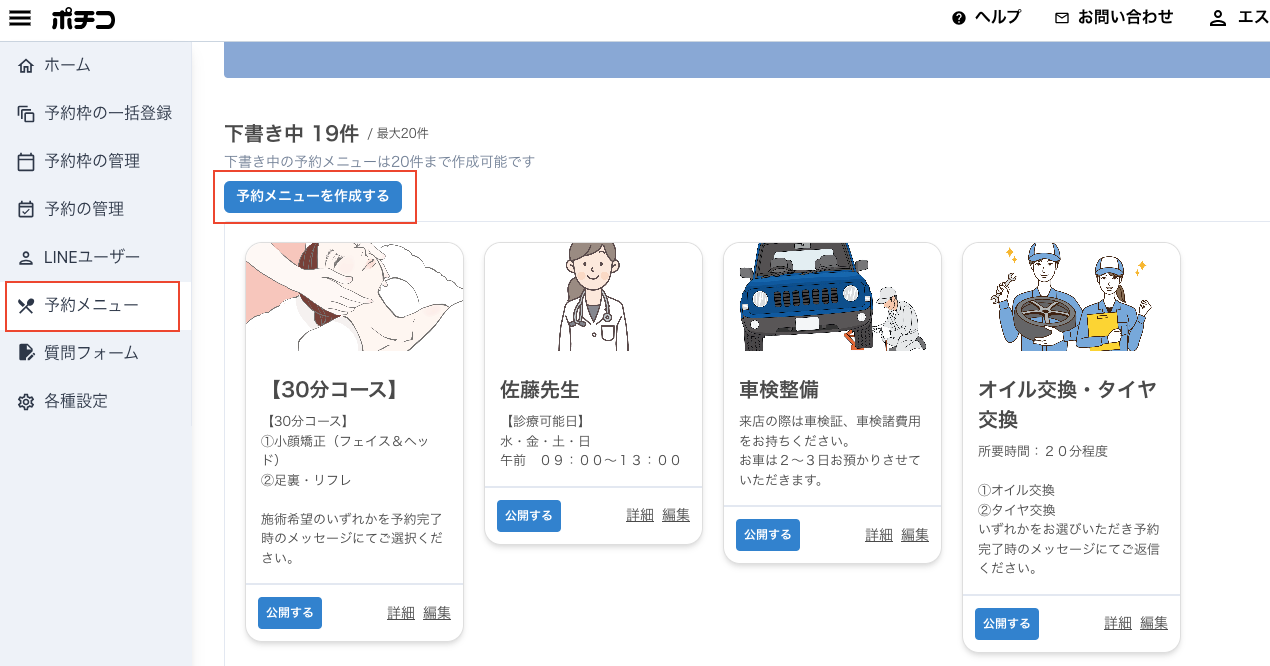Click the help question mark icon
Screen dimensions: 1270x666
pyautogui.click(x=959, y=18)
